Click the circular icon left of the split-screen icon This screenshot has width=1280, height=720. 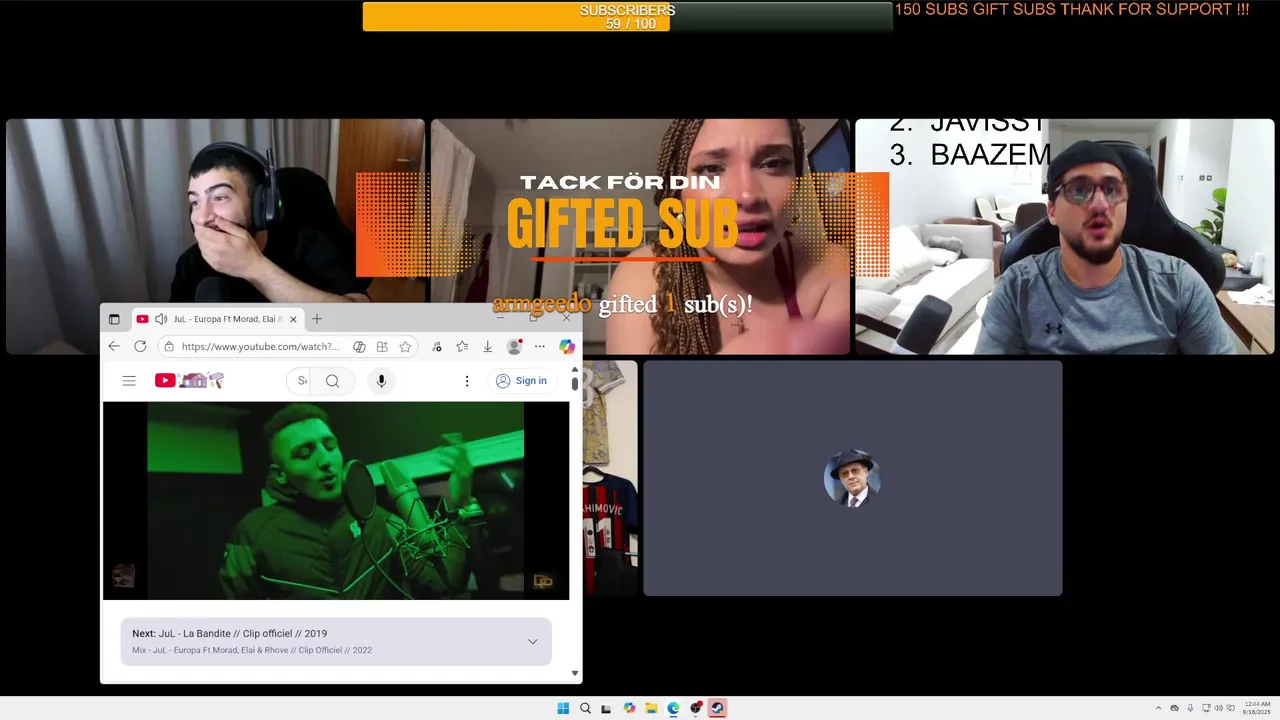359,347
